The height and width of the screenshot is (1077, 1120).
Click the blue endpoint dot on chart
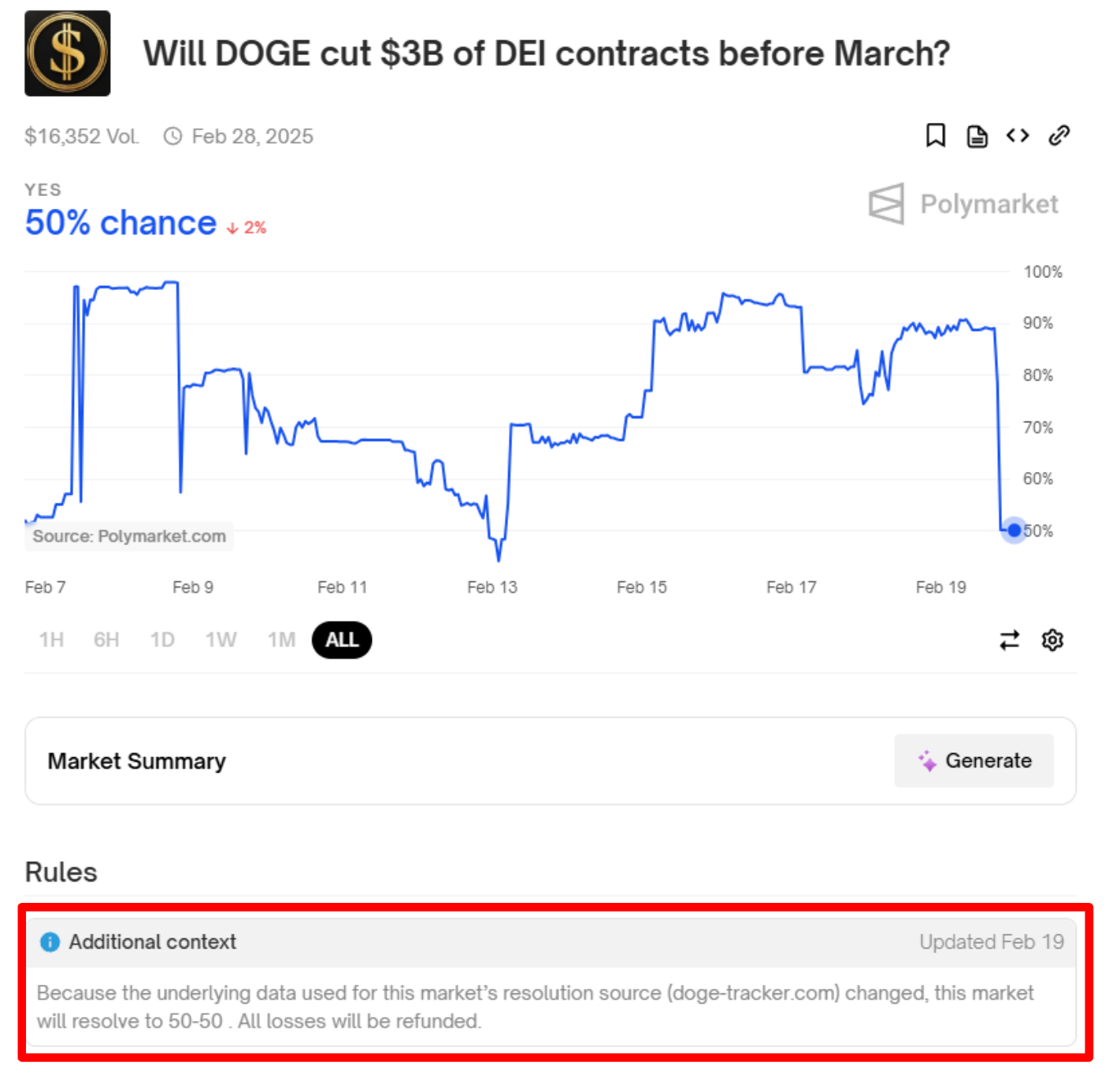1014,530
